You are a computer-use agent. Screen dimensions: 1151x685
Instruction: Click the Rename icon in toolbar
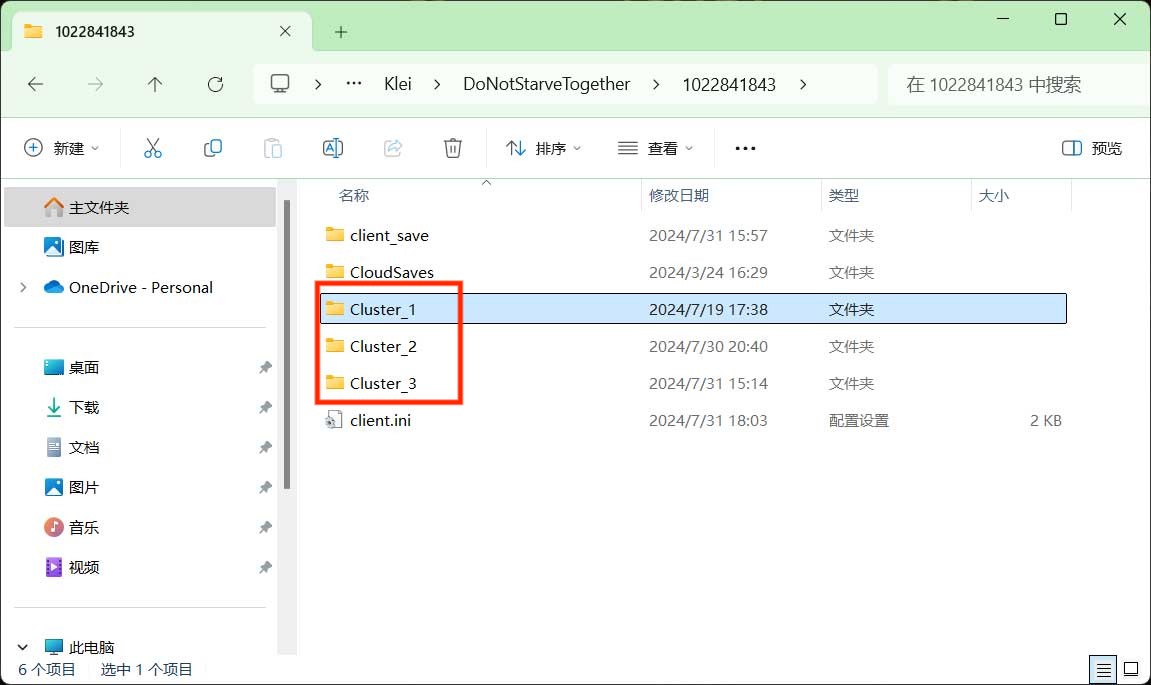point(333,148)
